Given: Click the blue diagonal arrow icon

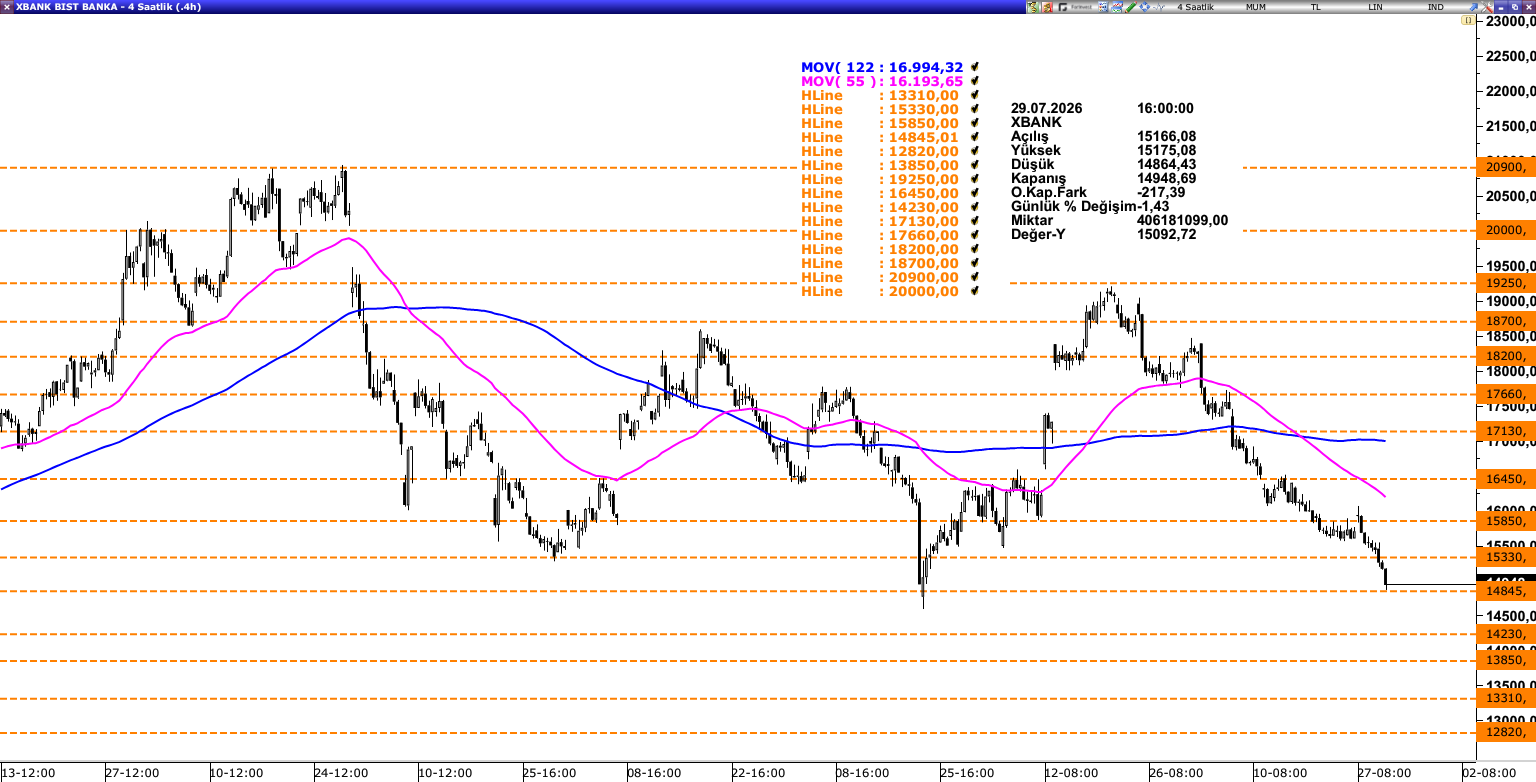Looking at the screenshot, I should pyautogui.click(x=1473, y=7).
